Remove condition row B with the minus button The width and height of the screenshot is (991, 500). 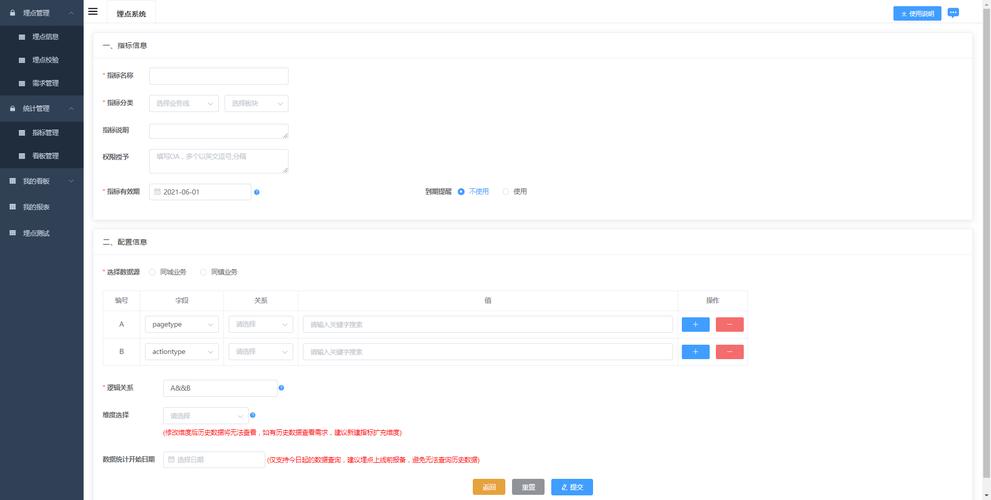pos(729,351)
